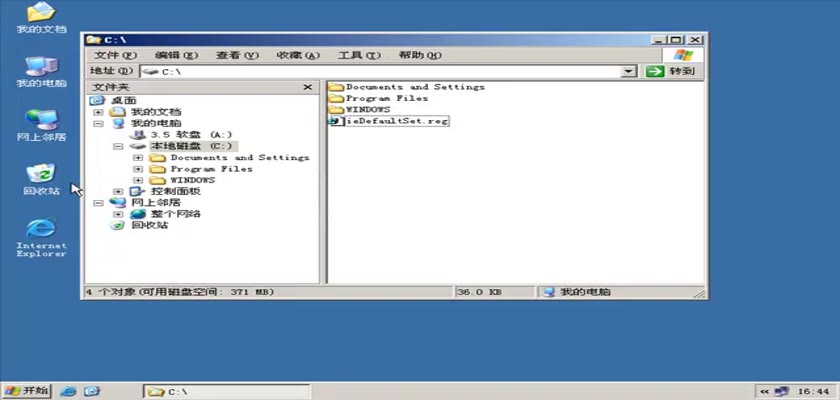
Task: Select the 我的文档 desktop icon
Action: coord(41,14)
